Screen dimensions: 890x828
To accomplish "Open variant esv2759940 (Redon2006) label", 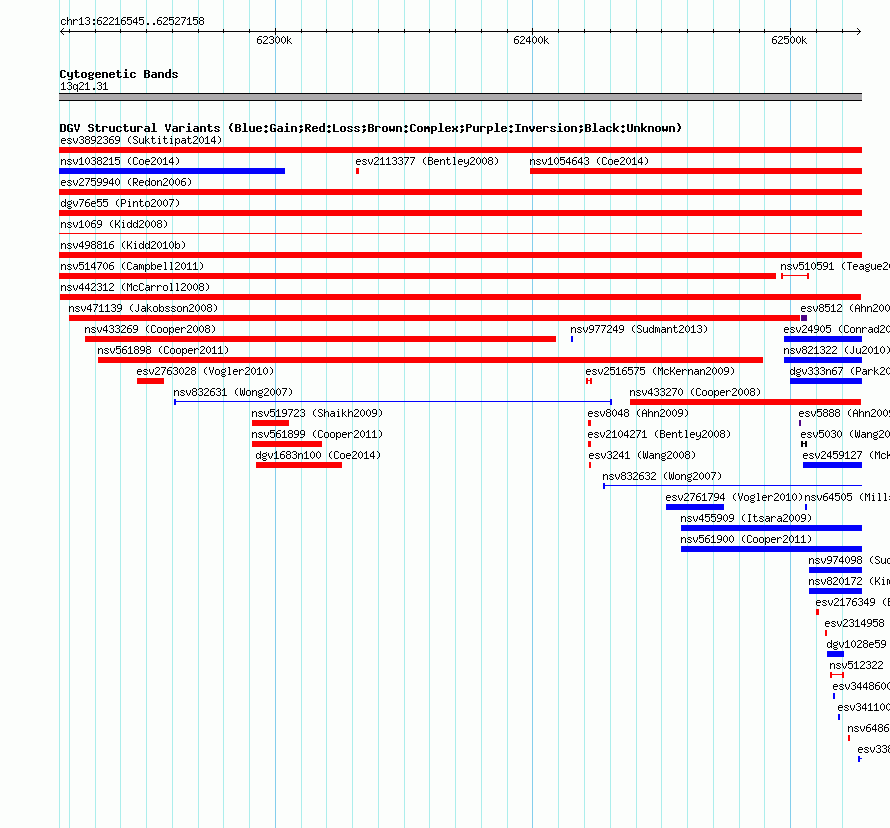I will [x=126, y=182].
